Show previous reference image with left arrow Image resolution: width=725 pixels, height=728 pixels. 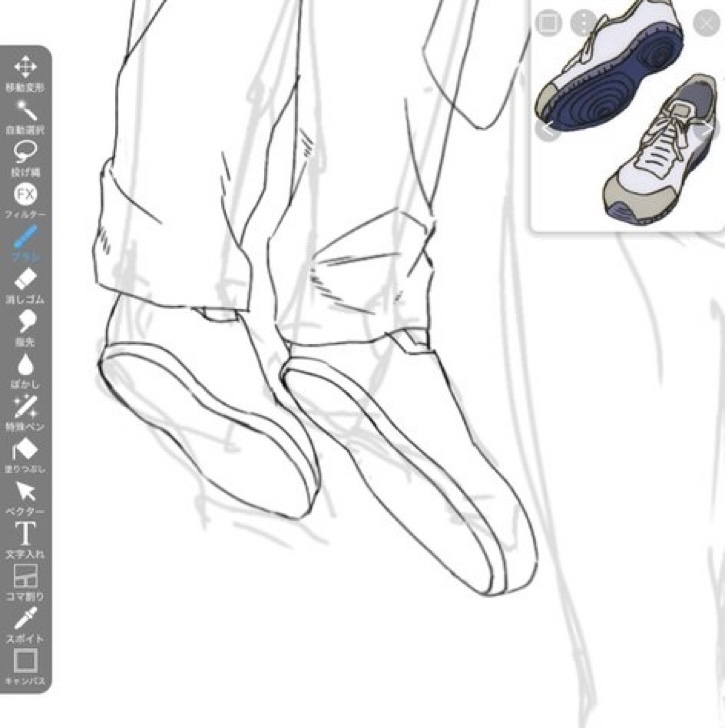(x=546, y=130)
